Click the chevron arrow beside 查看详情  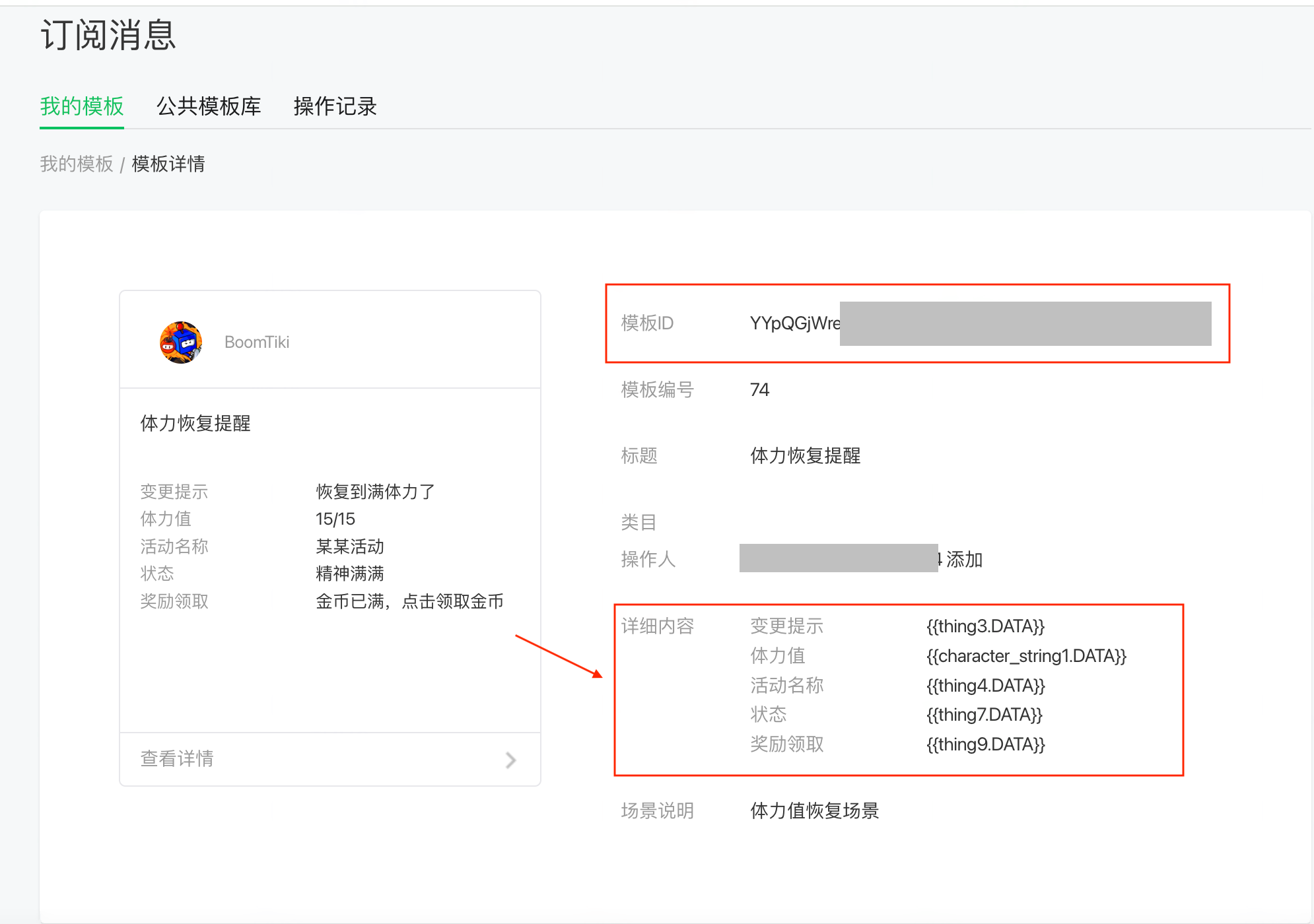510,760
